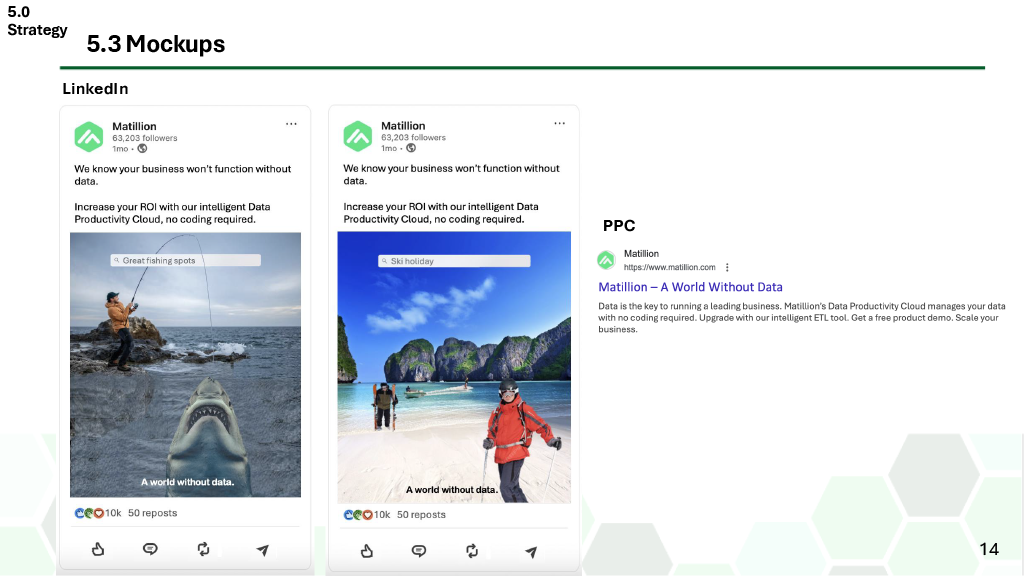Screen dimensions: 1024x576
Task: Click the '10k' reaction count on the ski post
Action: coord(382,515)
